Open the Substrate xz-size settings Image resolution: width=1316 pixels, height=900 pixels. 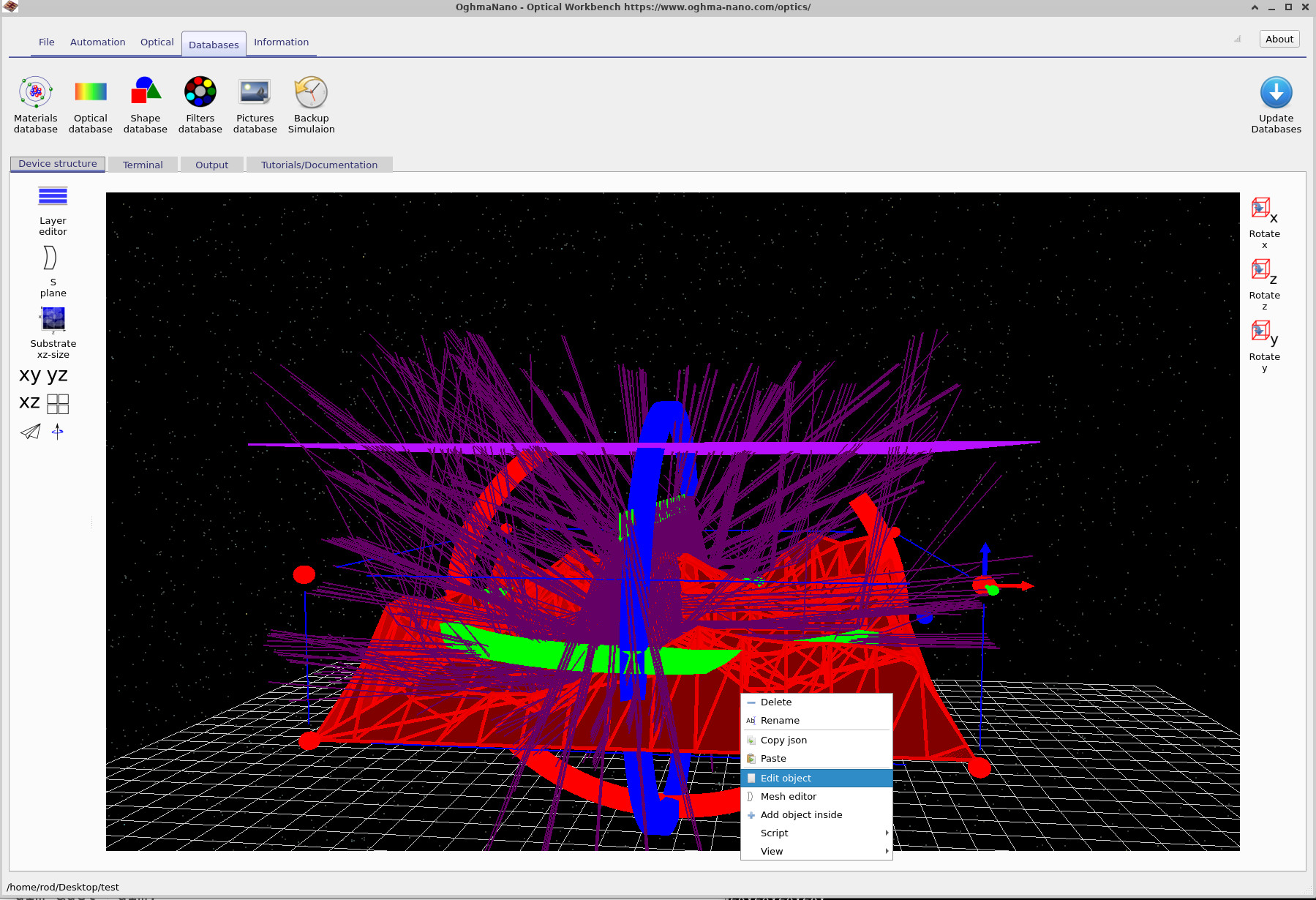click(53, 320)
